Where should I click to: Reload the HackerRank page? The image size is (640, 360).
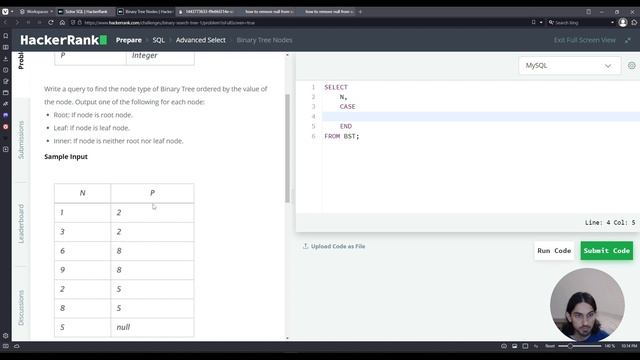click(x=51, y=22)
